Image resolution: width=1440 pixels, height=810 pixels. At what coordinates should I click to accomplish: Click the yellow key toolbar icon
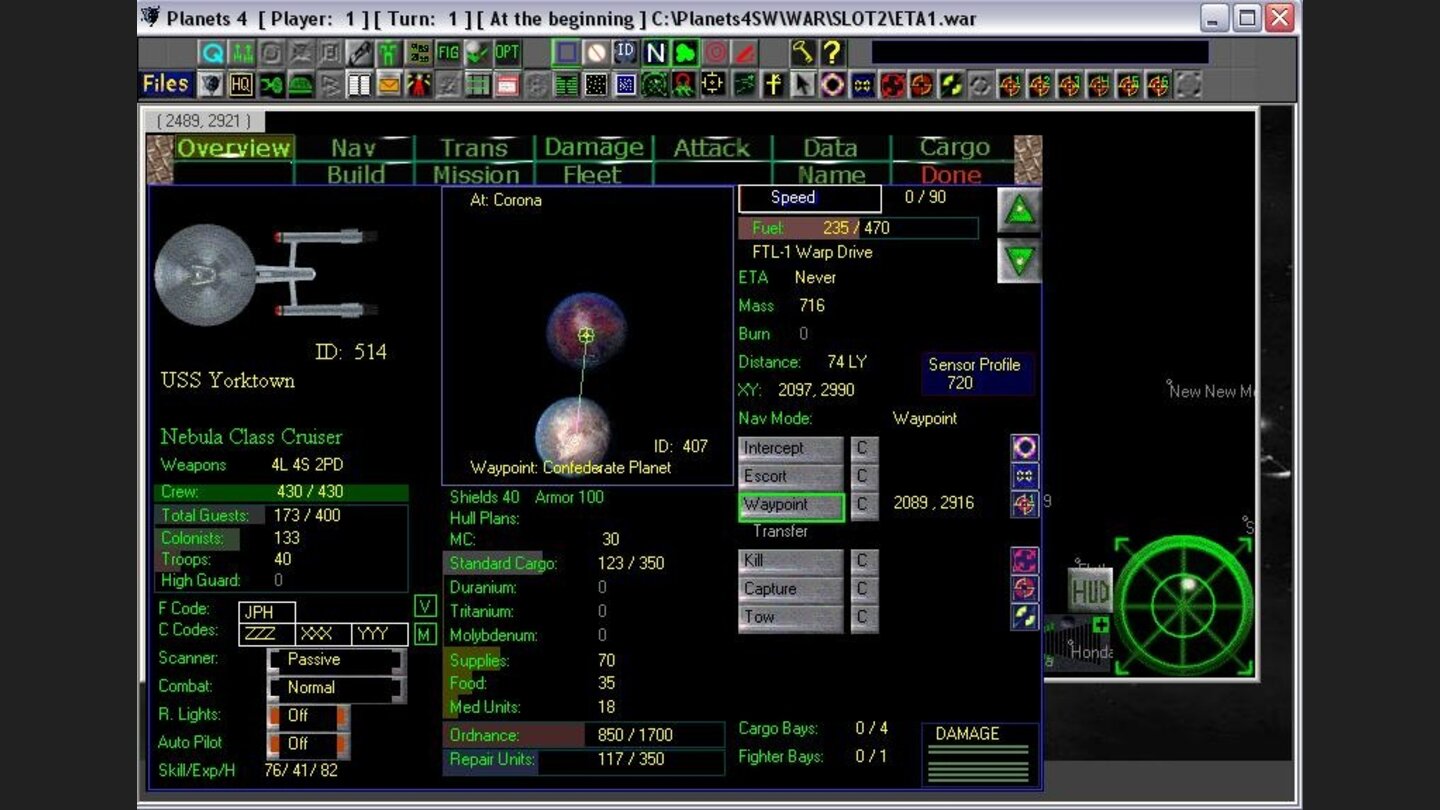point(803,52)
